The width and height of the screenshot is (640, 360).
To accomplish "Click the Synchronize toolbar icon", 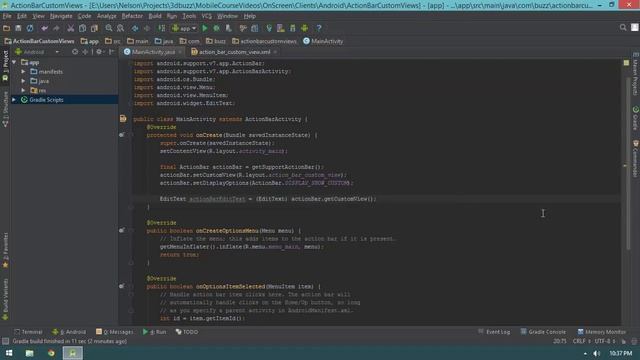I will coord(30,28).
